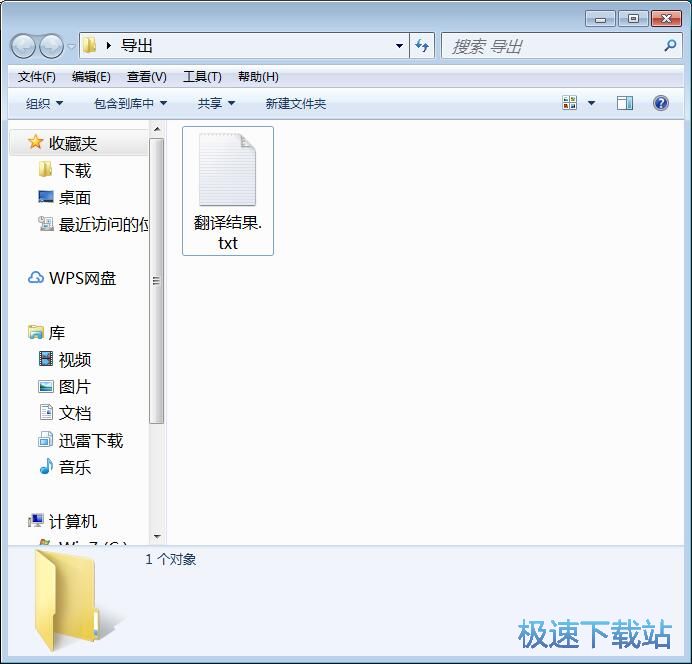This screenshot has height=664, width=692.
Task: Click the recent places icon
Action: tap(45, 223)
